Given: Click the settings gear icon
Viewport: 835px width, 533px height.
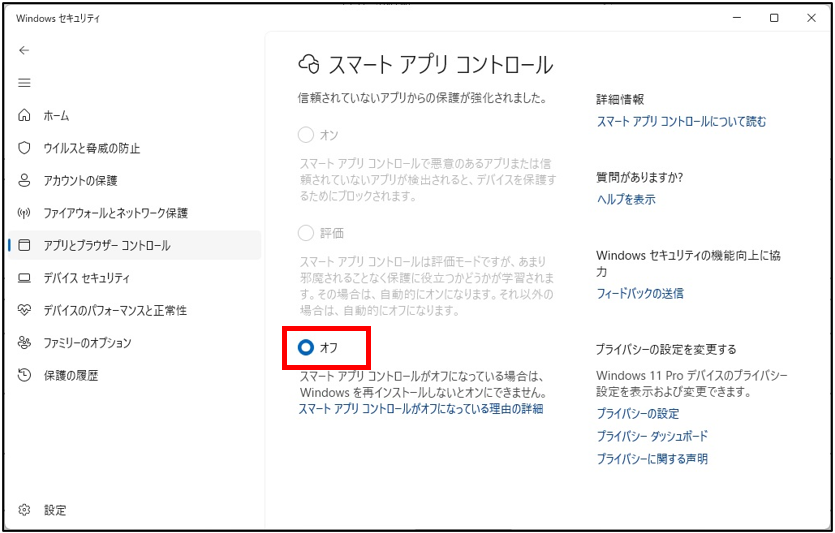Looking at the screenshot, I should click(24, 510).
